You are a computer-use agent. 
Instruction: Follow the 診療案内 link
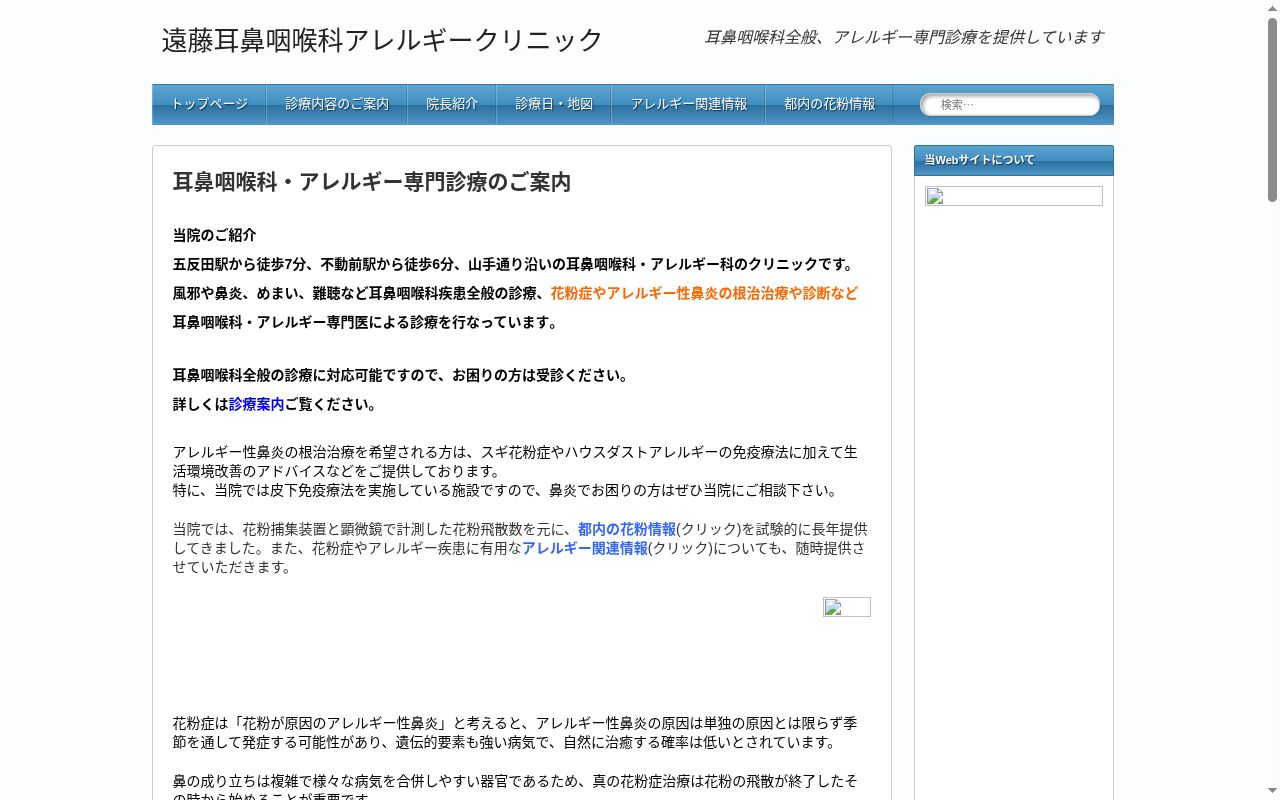pyautogui.click(x=256, y=404)
